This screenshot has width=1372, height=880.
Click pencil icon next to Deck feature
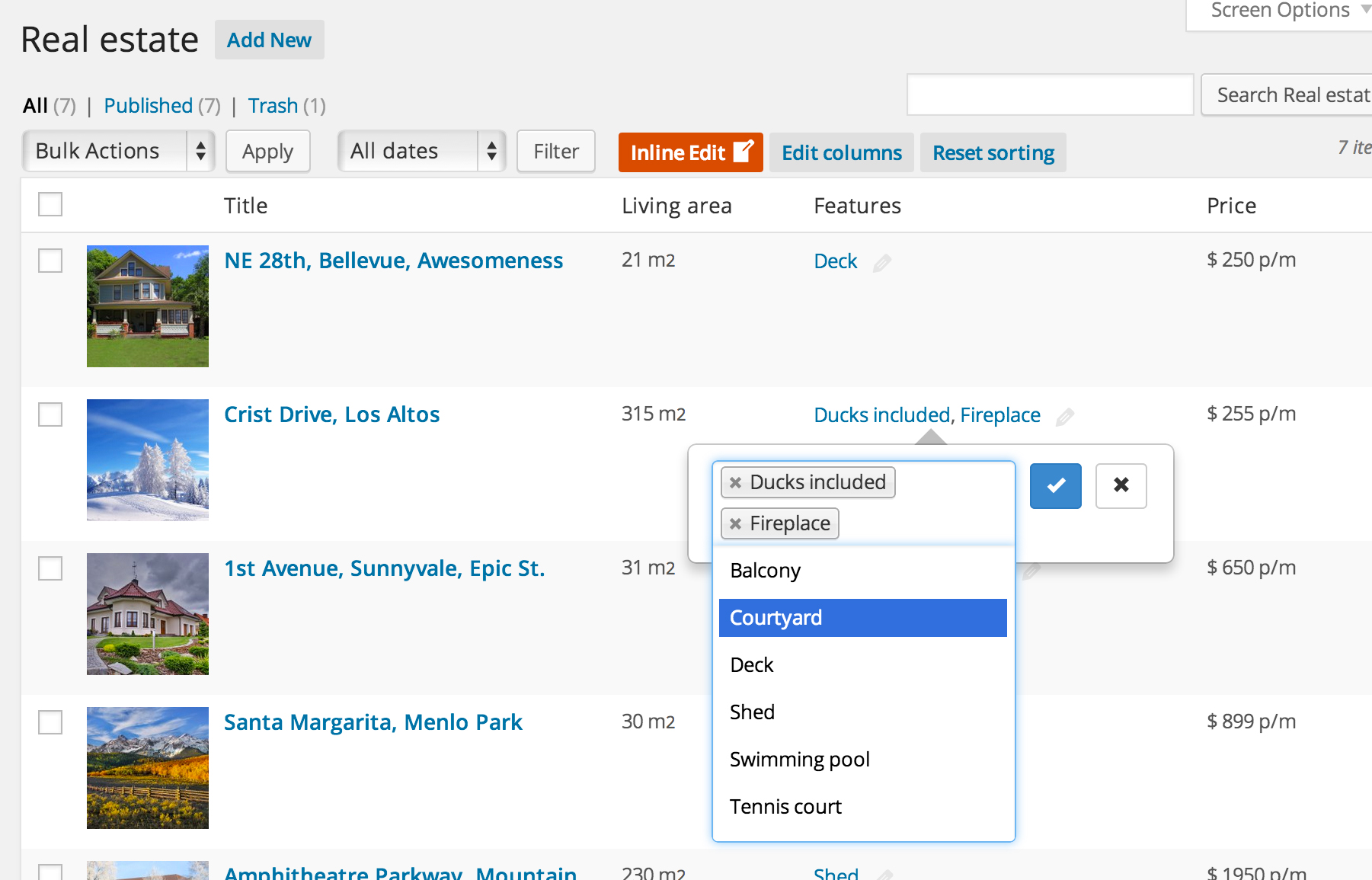click(x=881, y=263)
